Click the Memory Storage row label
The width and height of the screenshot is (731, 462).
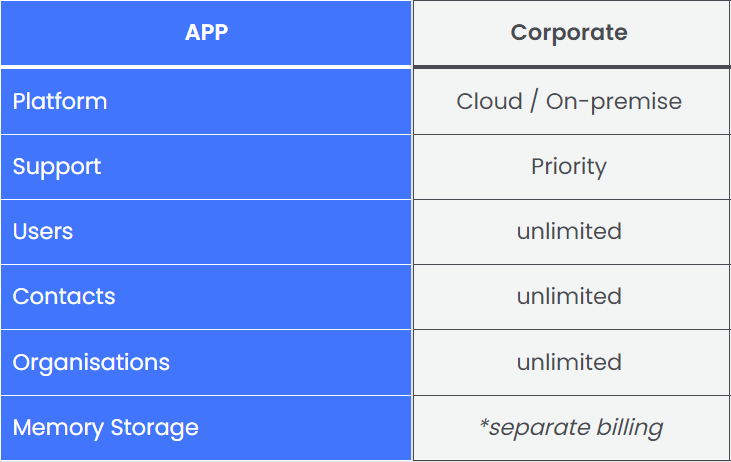click(206, 428)
